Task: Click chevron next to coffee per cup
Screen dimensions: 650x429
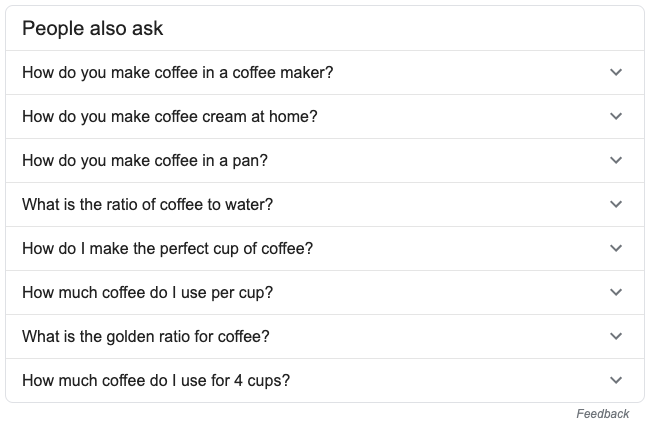Action: point(616,293)
